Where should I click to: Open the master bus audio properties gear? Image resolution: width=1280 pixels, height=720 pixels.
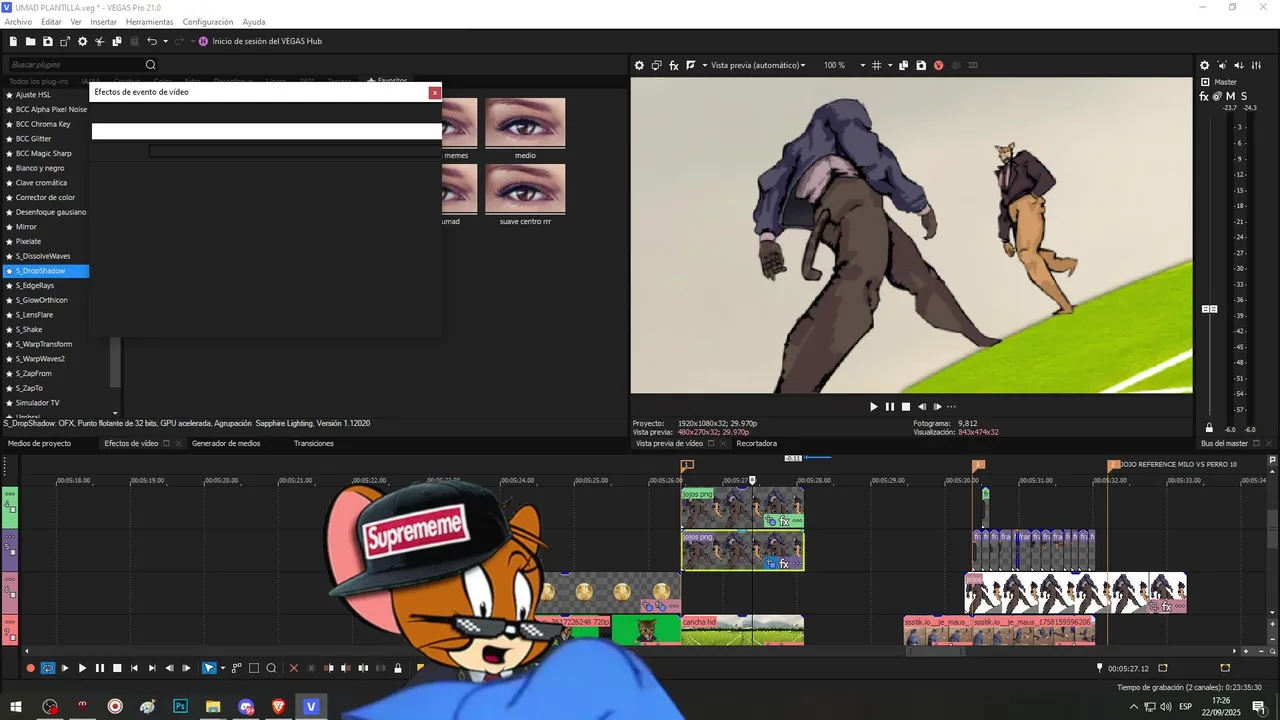pyautogui.click(x=1204, y=65)
